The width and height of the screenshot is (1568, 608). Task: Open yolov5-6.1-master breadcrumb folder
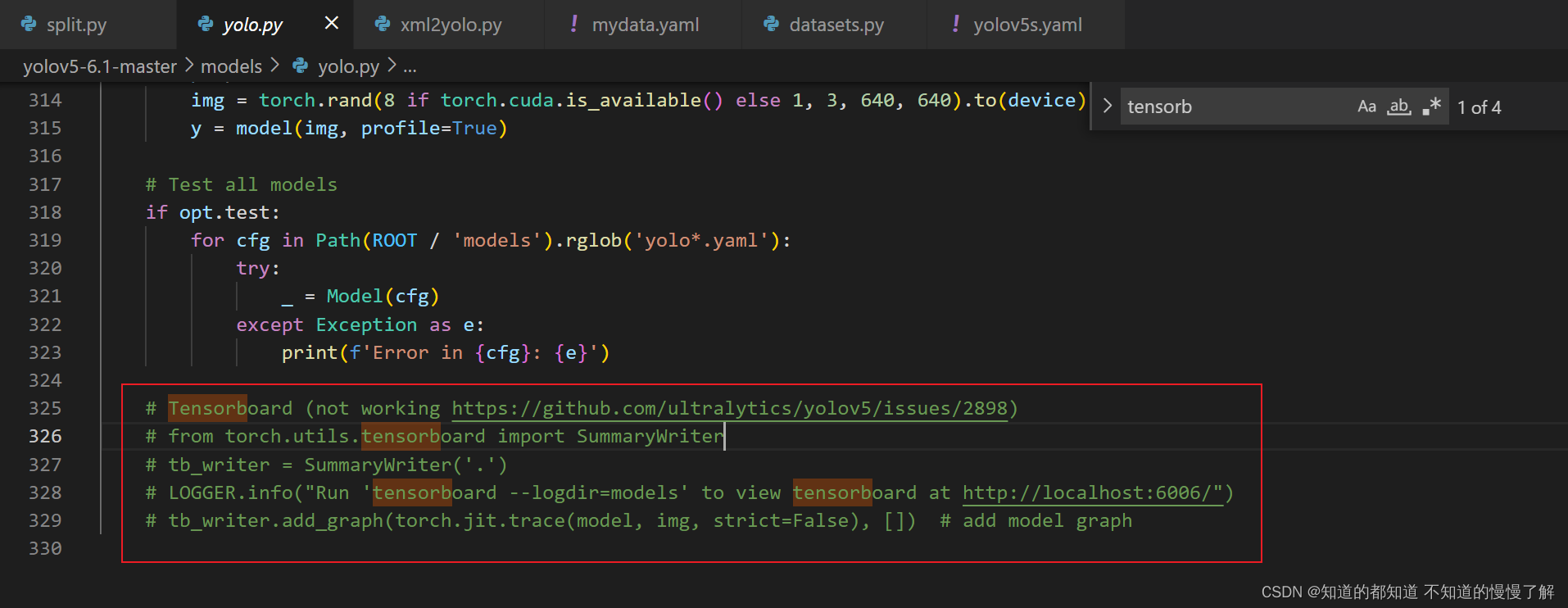tap(100, 66)
